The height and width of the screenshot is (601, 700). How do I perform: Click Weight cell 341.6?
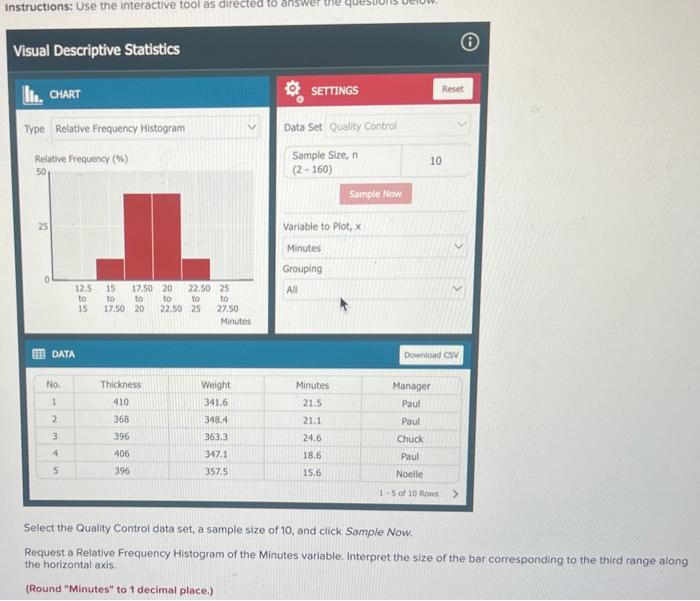coord(216,402)
